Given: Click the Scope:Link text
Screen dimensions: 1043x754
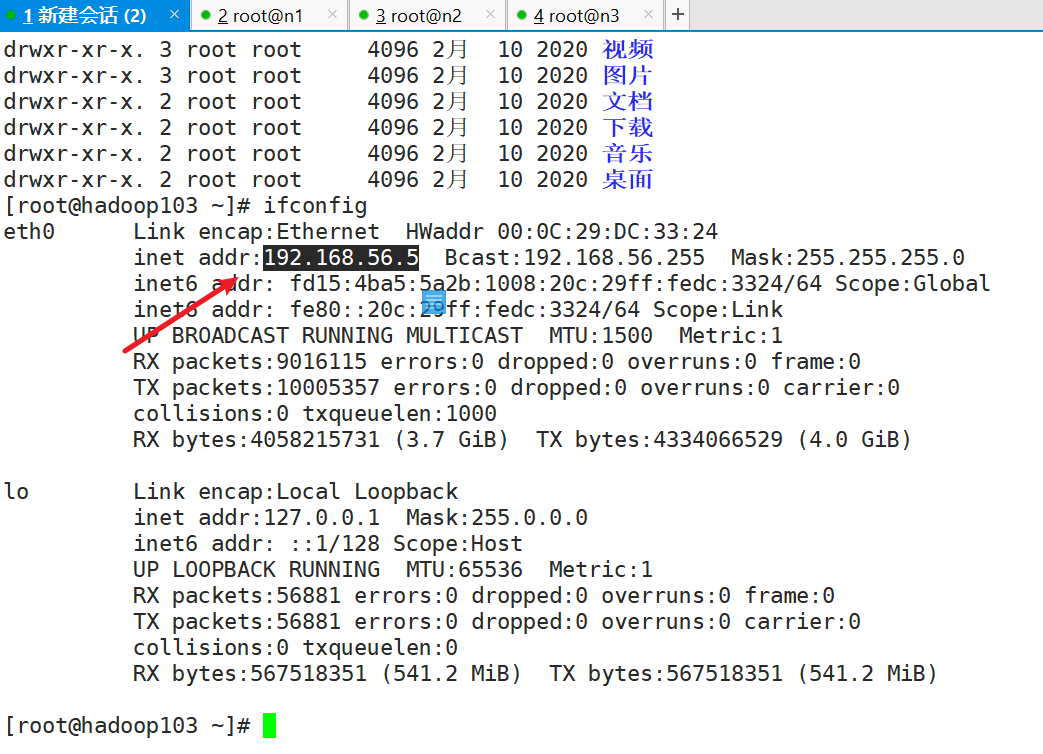Looking at the screenshot, I should (718, 309).
